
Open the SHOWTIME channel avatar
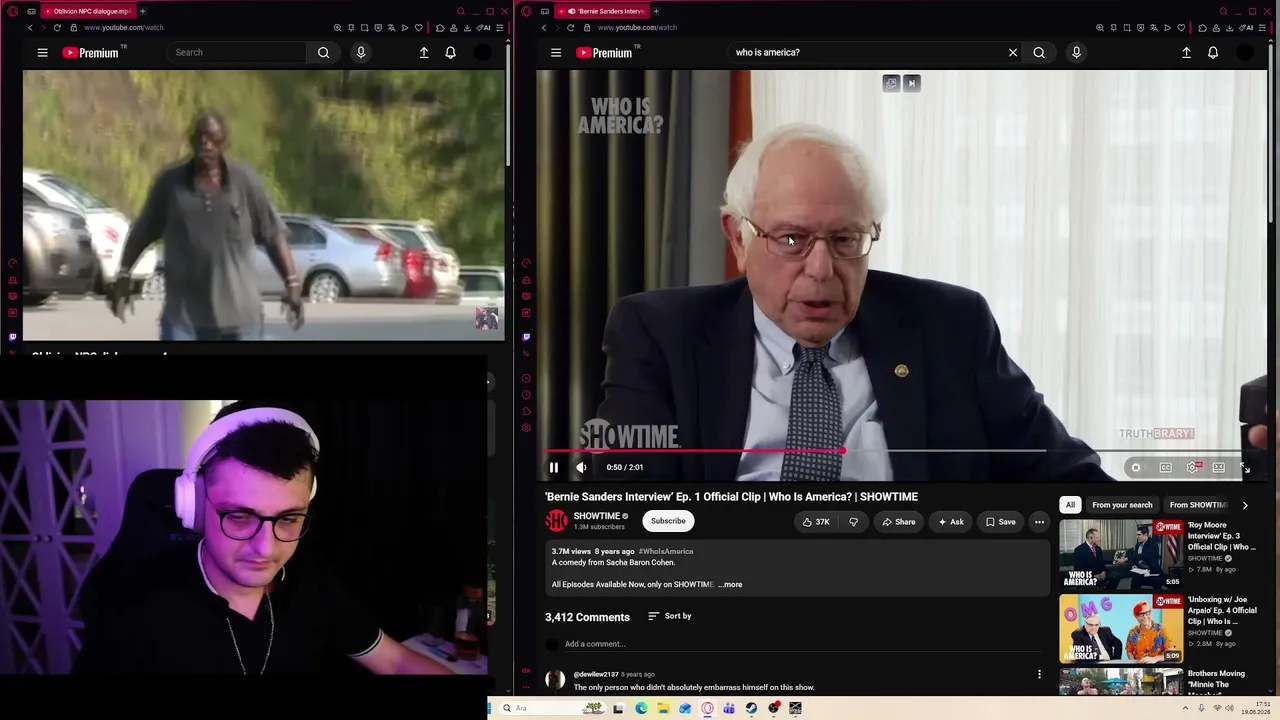(556, 521)
